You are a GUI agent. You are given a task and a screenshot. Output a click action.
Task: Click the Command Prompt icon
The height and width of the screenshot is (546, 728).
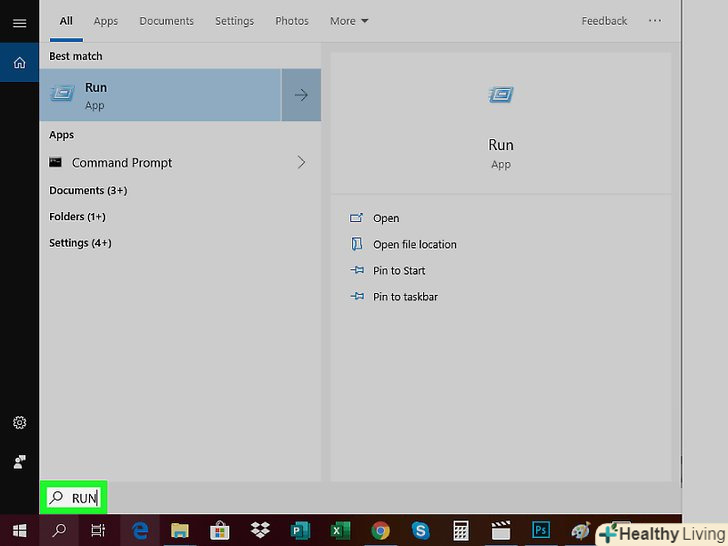(56, 162)
